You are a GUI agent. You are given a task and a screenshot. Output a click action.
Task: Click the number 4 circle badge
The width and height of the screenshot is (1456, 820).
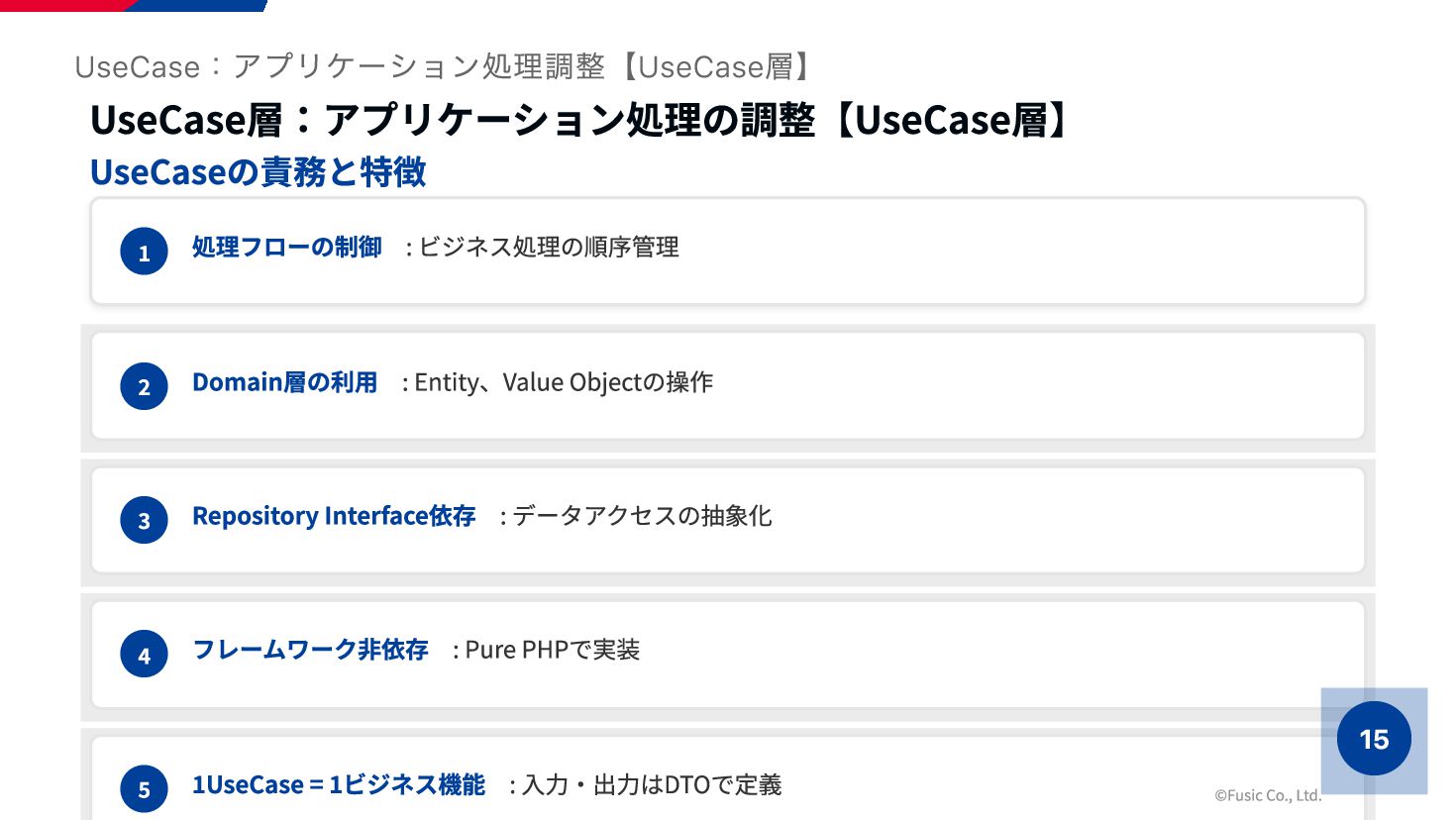tap(145, 655)
